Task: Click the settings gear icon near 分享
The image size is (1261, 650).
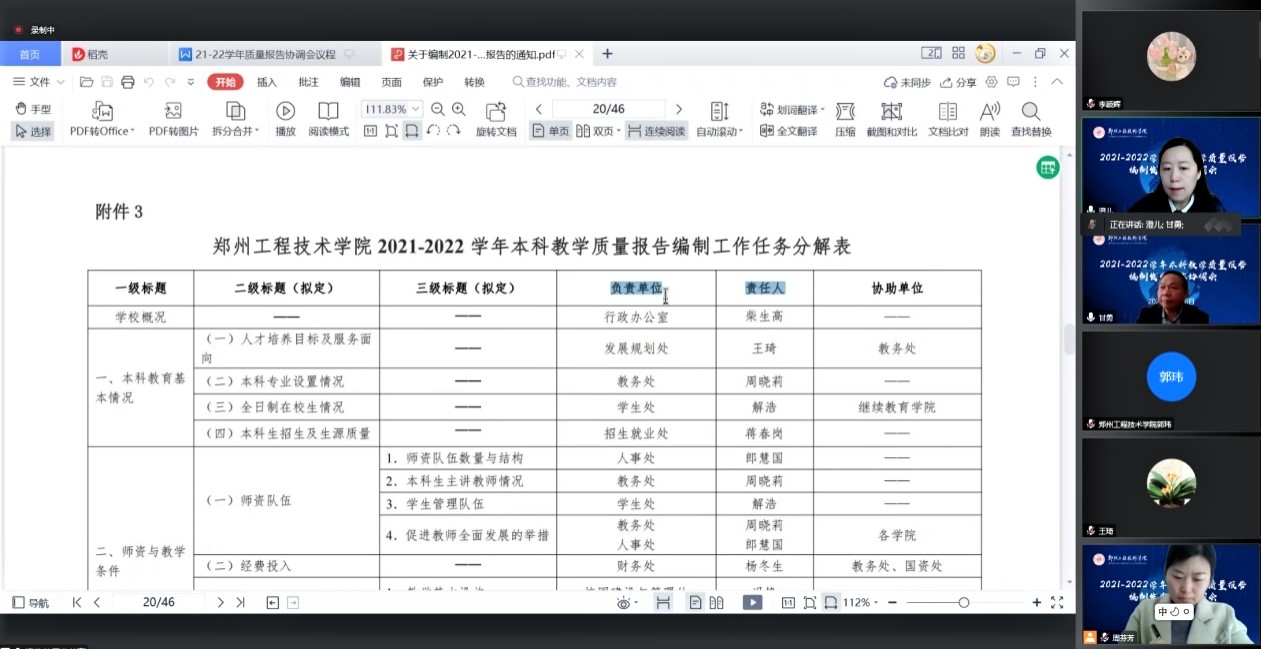Action: [x=992, y=82]
